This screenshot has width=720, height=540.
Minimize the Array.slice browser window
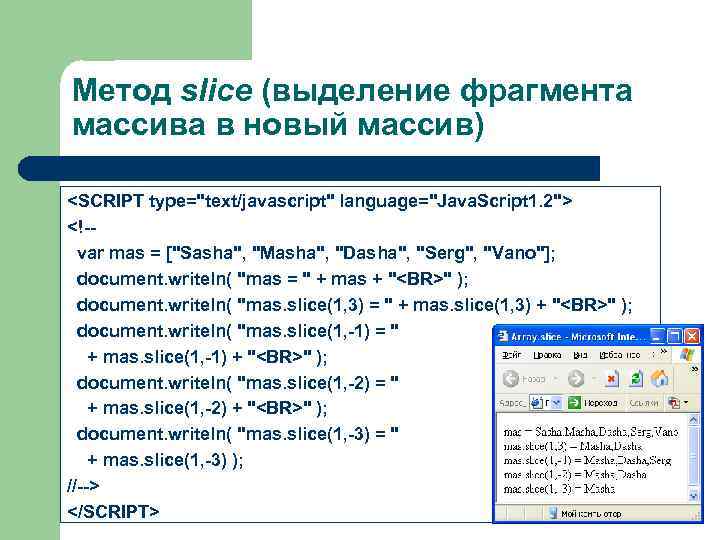[x=657, y=336]
